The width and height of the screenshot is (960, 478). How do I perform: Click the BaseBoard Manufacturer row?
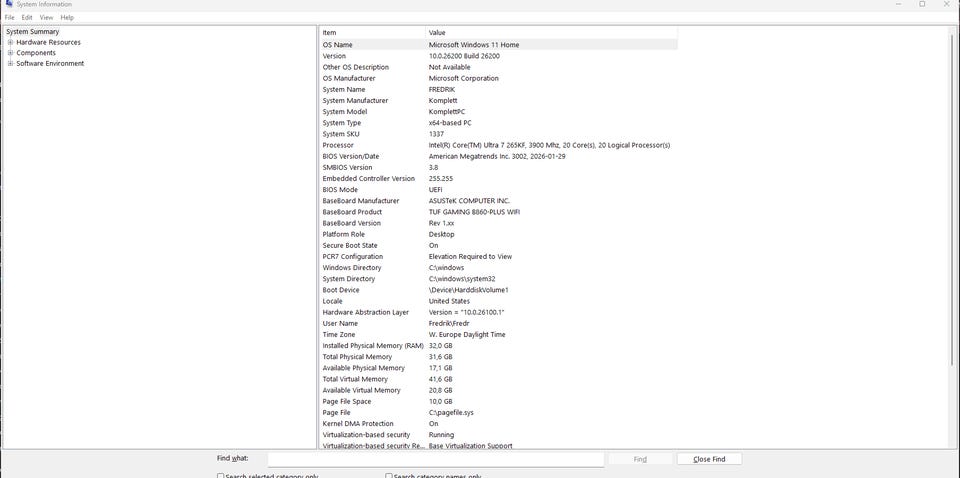pos(498,201)
